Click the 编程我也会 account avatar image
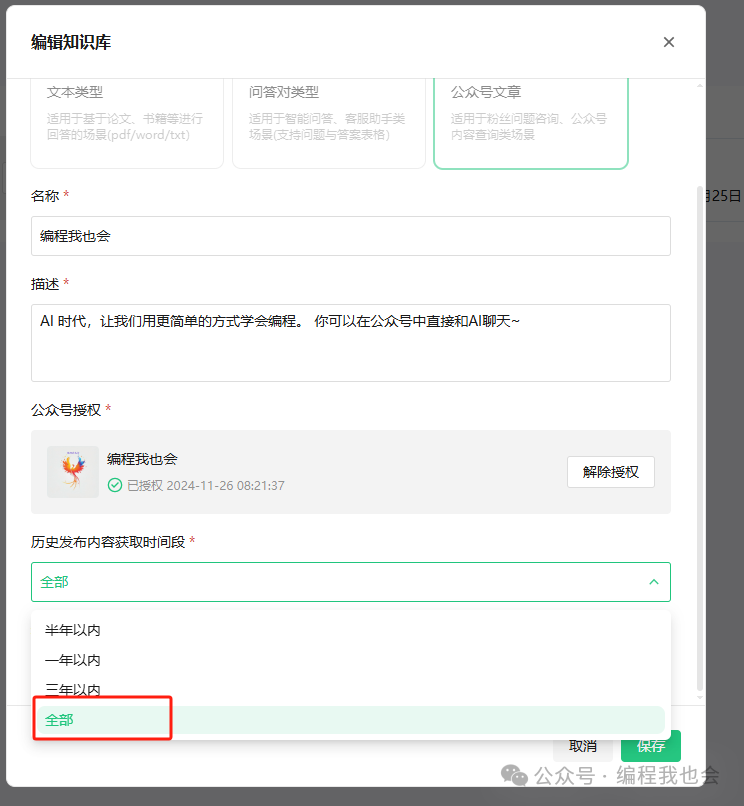 73,472
